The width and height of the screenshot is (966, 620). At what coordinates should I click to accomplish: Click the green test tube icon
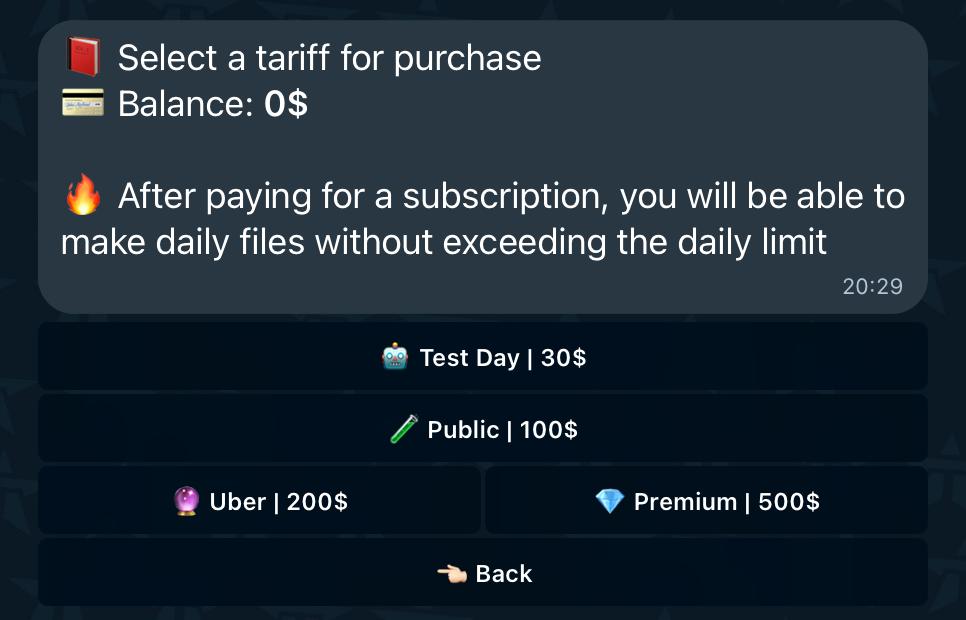[404, 429]
